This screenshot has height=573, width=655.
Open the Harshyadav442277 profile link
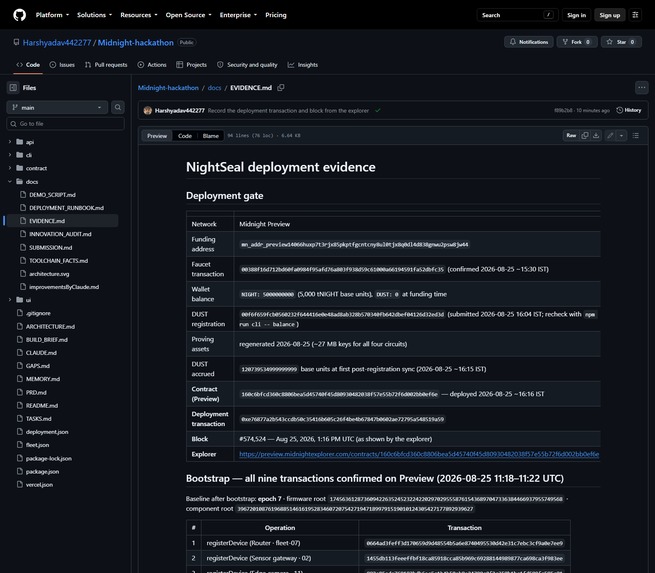tap(57, 43)
